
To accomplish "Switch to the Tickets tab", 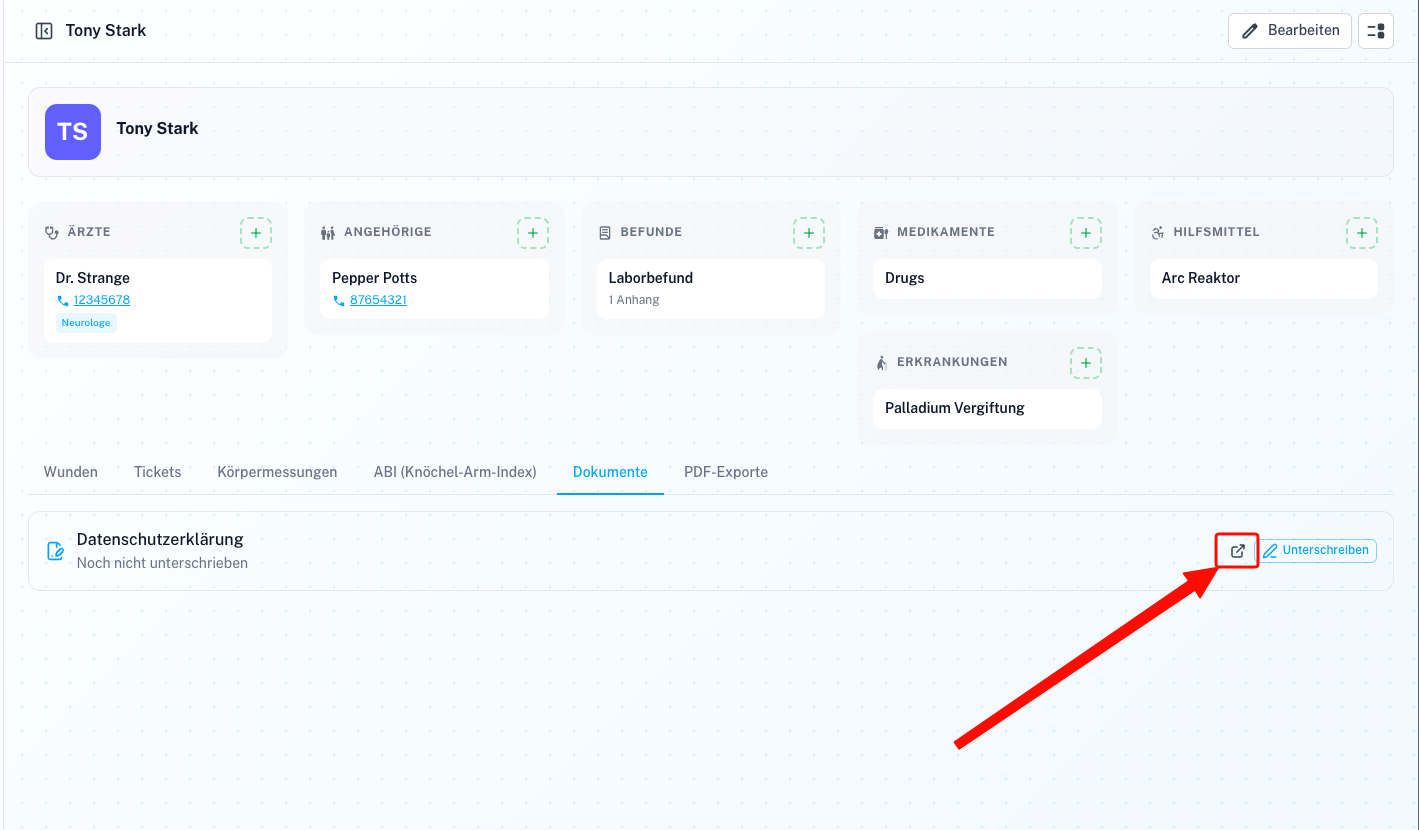I will pos(158,472).
